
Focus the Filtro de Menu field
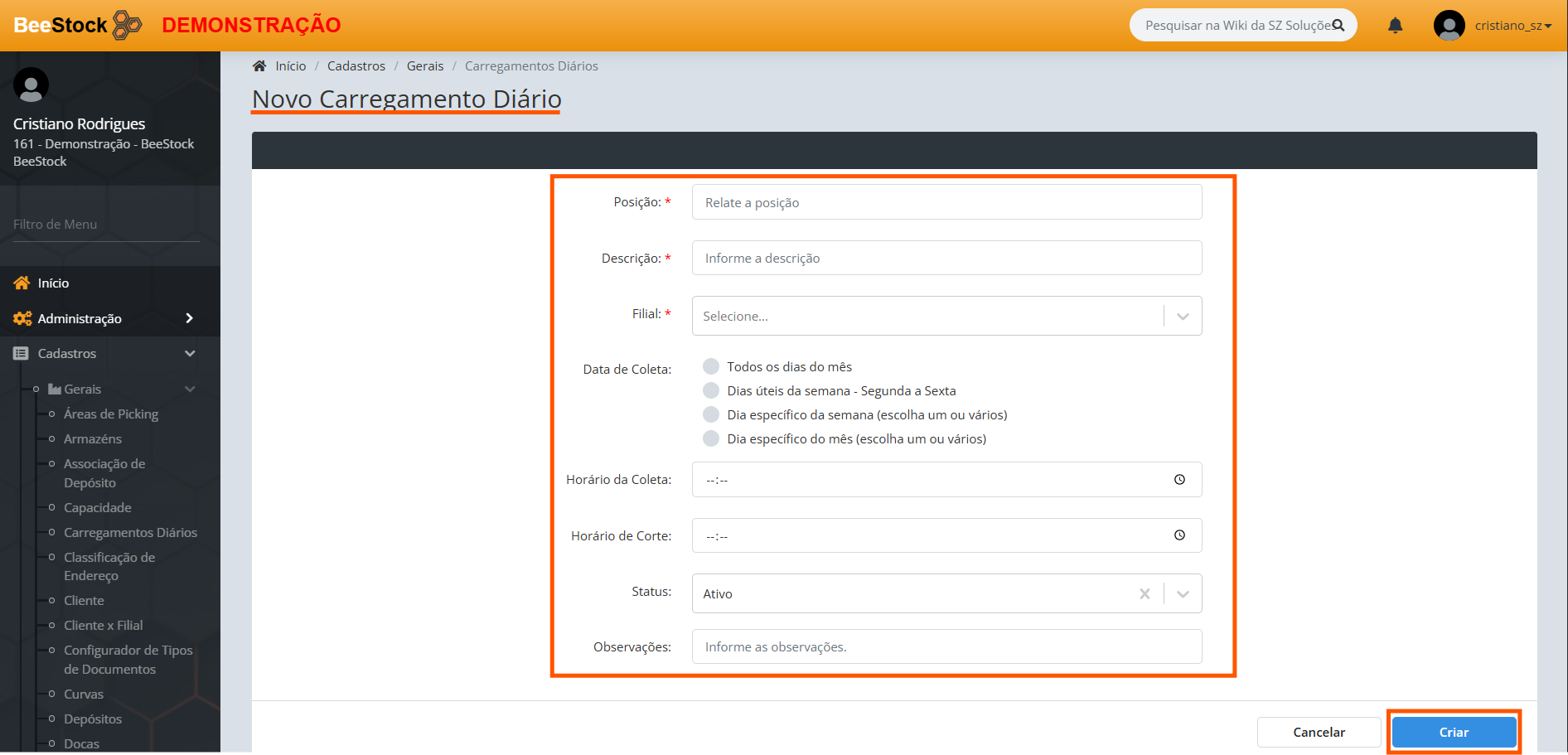point(106,225)
